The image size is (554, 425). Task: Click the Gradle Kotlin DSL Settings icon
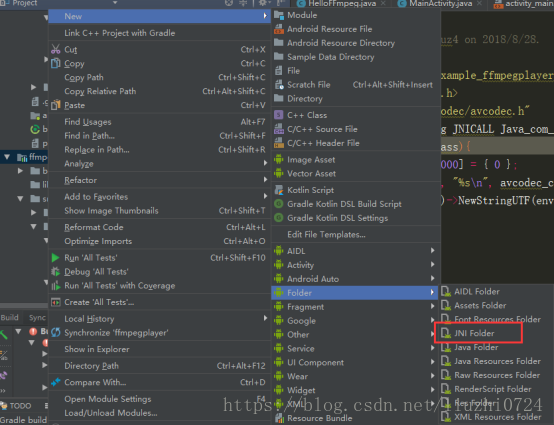(x=279, y=218)
